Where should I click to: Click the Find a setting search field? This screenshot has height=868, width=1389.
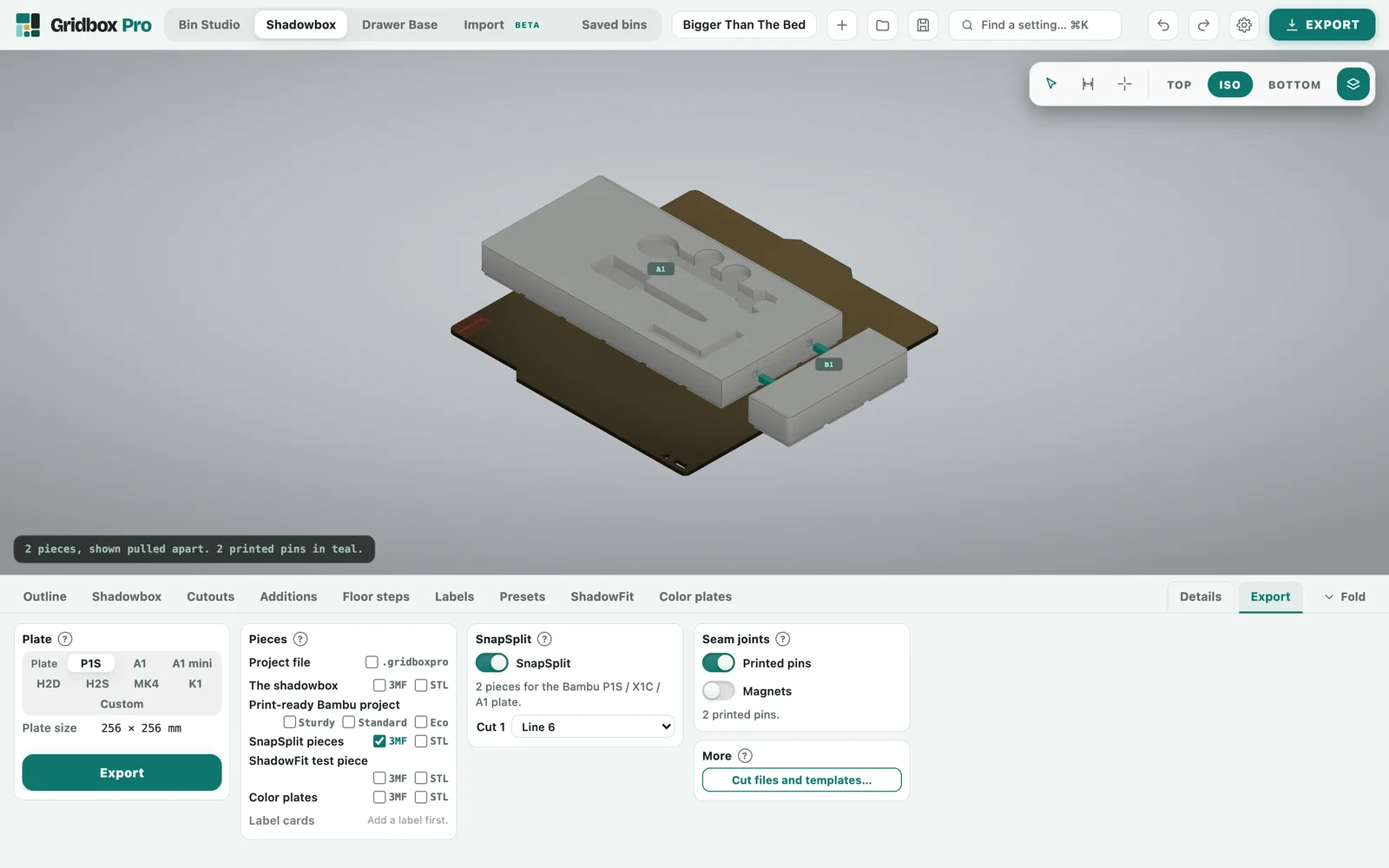pyautogui.click(x=1035, y=25)
